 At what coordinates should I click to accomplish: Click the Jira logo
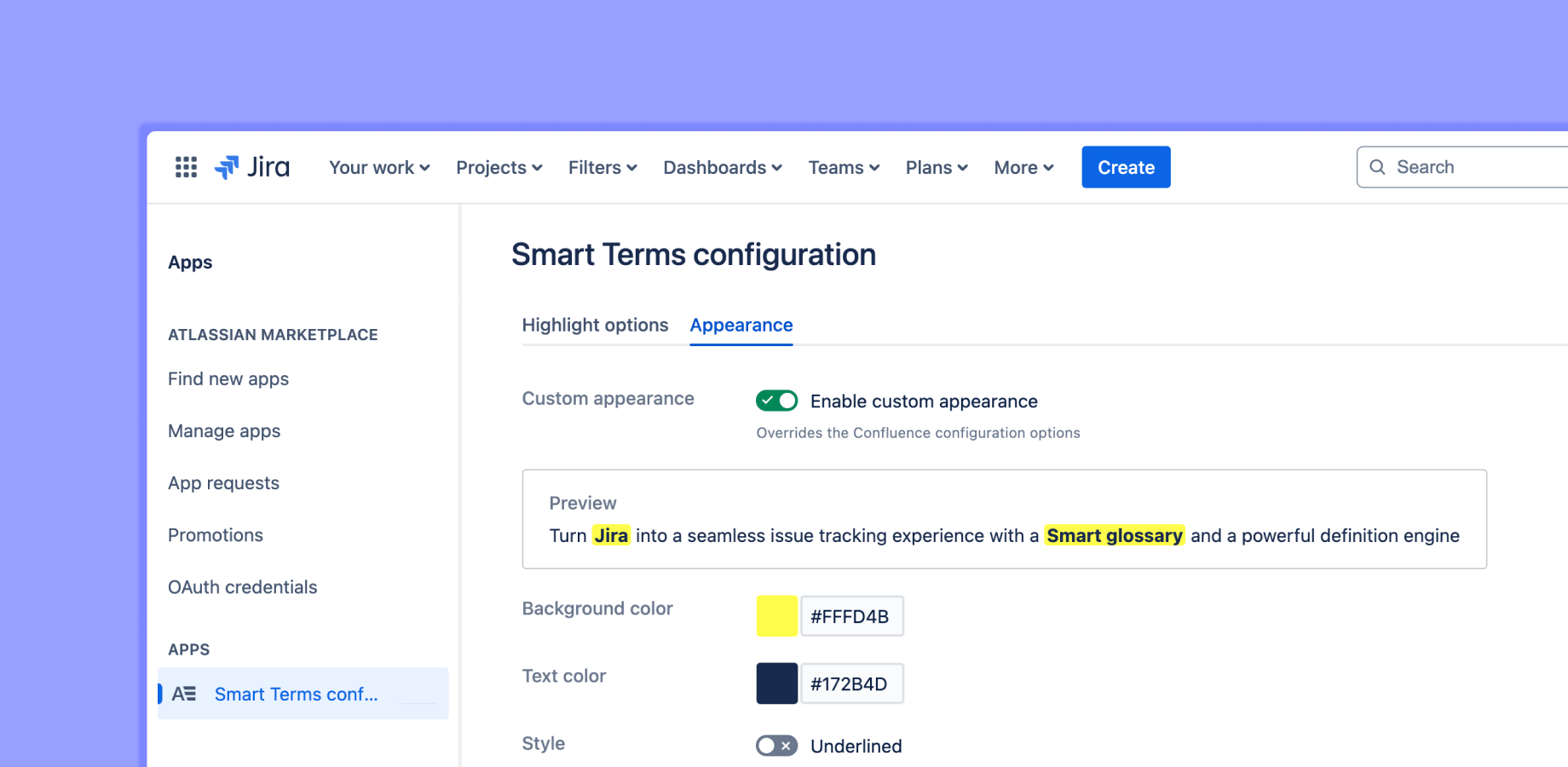[x=252, y=167]
